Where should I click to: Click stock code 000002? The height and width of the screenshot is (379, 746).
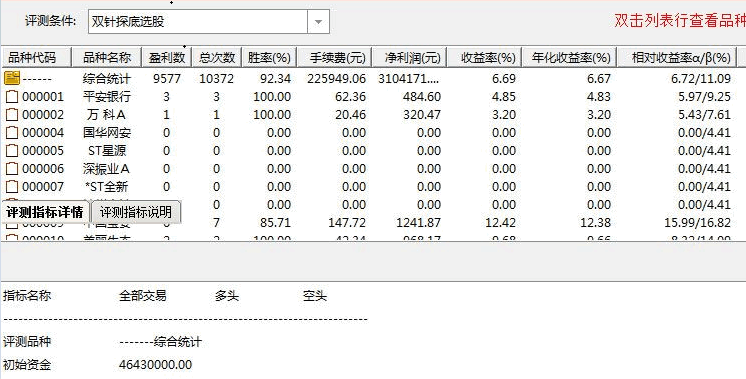pyautogui.click(x=43, y=115)
